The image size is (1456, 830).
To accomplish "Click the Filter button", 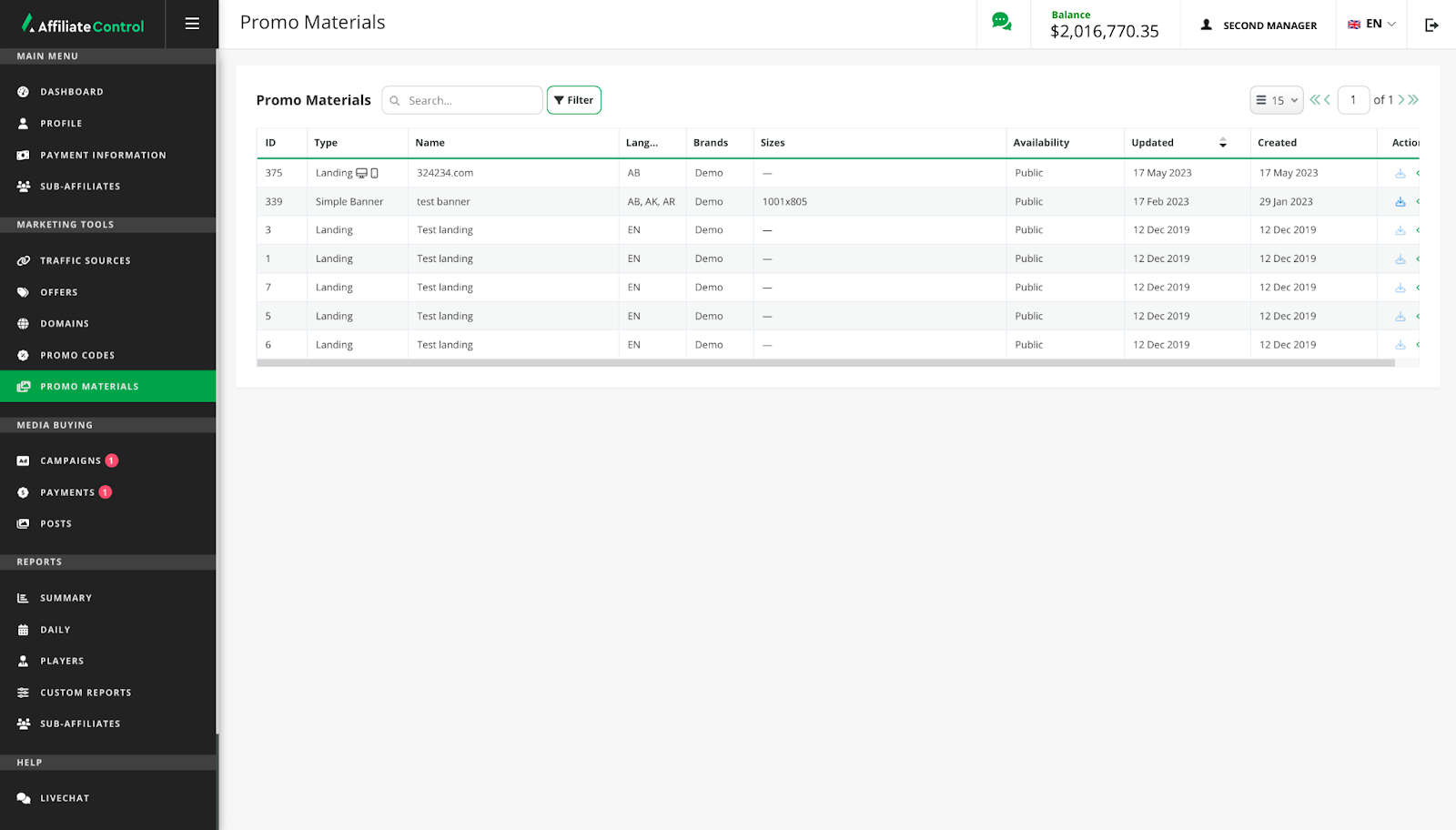I will pos(573,100).
